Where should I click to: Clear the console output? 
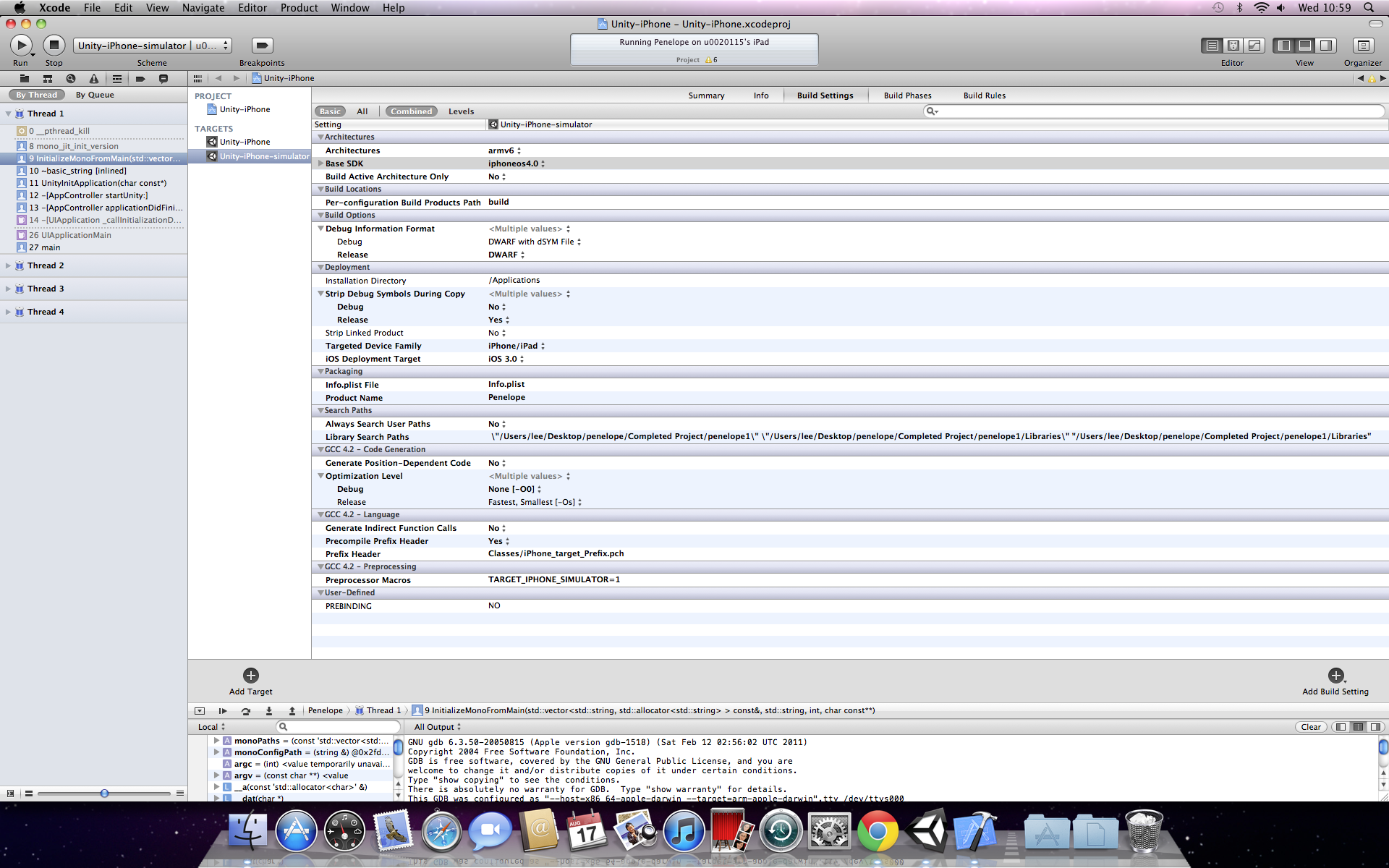[x=1310, y=727]
